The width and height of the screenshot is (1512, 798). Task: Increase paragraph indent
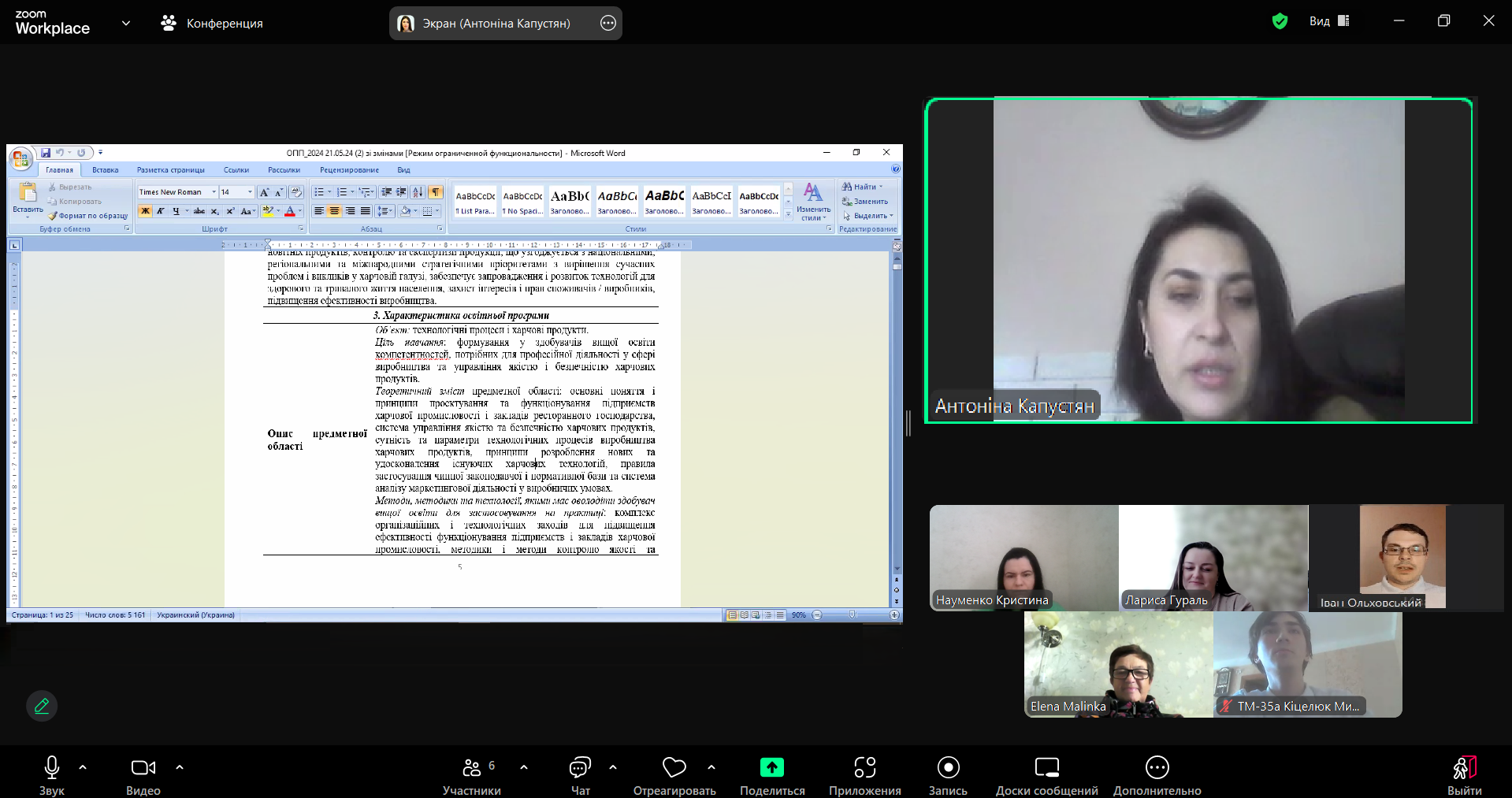[401, 192]
